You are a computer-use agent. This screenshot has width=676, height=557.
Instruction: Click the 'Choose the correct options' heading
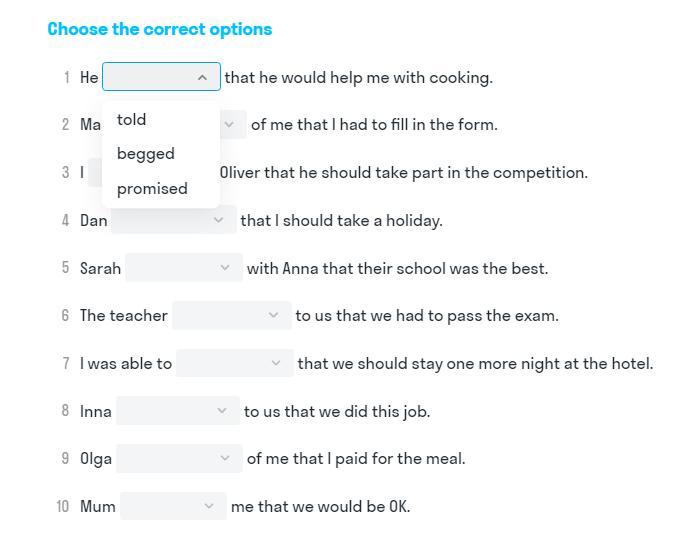(x=160, y=29)
